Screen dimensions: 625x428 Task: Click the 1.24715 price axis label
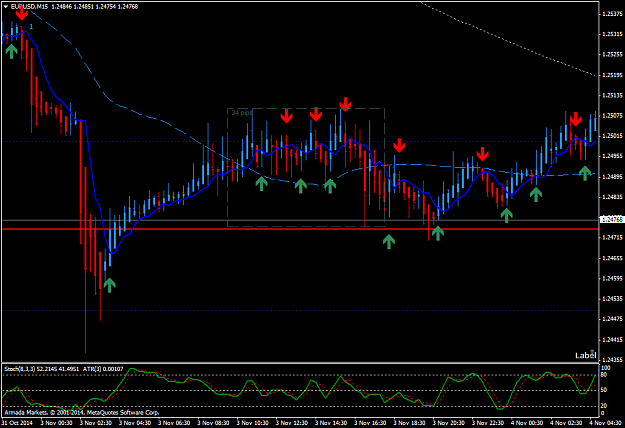(x=612, y=238)
